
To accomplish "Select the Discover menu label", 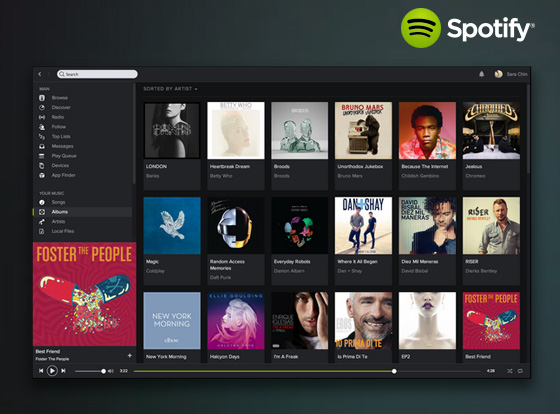I will [x=61, y=107].
